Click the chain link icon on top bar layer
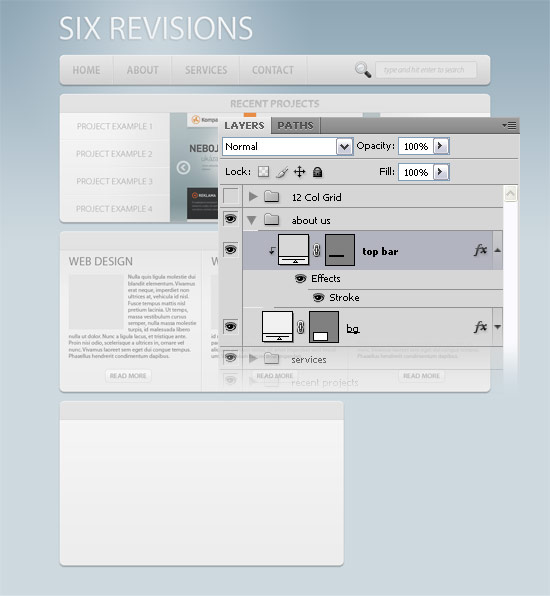 pyautogui.click(x=317, y=250)
